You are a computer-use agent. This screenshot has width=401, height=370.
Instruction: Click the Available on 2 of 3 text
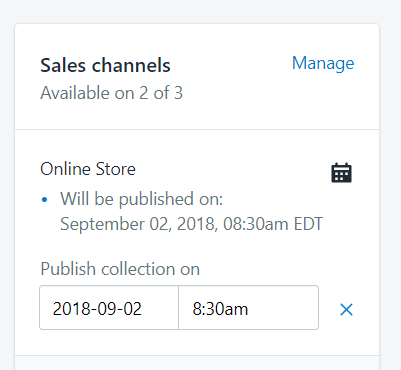pyautogui.click(x=112, y=93)
